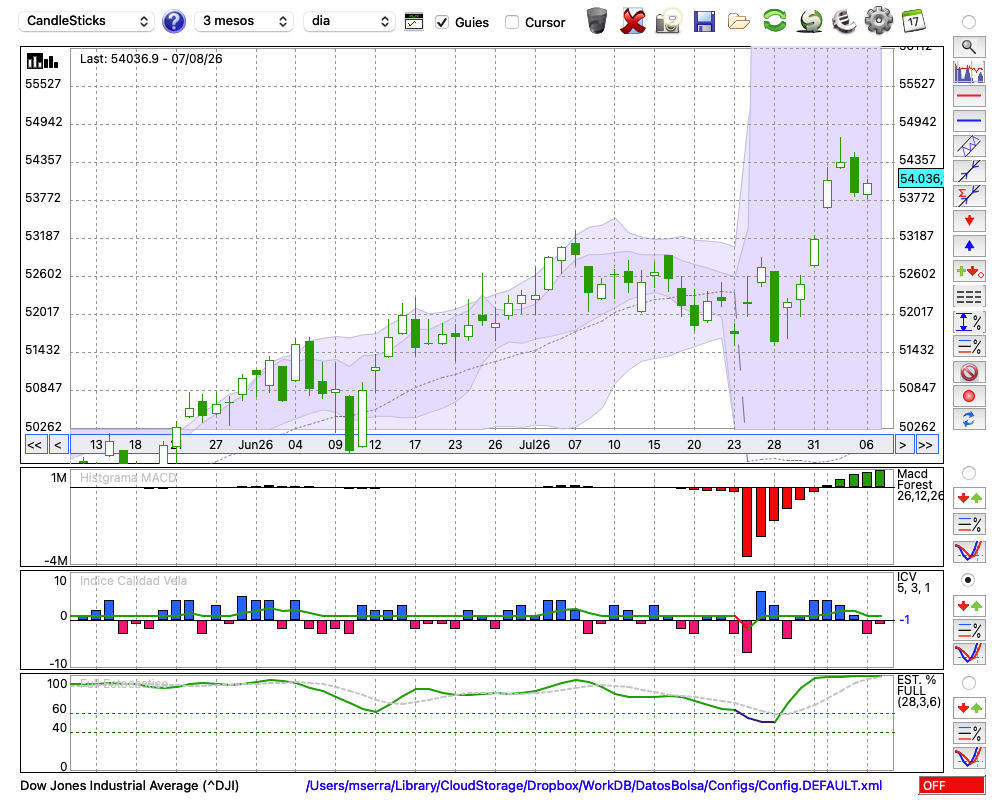The width and height of the screenshot is (1000, 800).
Task: Click the << rewind button on timeline
Action: tap(35, 445)
